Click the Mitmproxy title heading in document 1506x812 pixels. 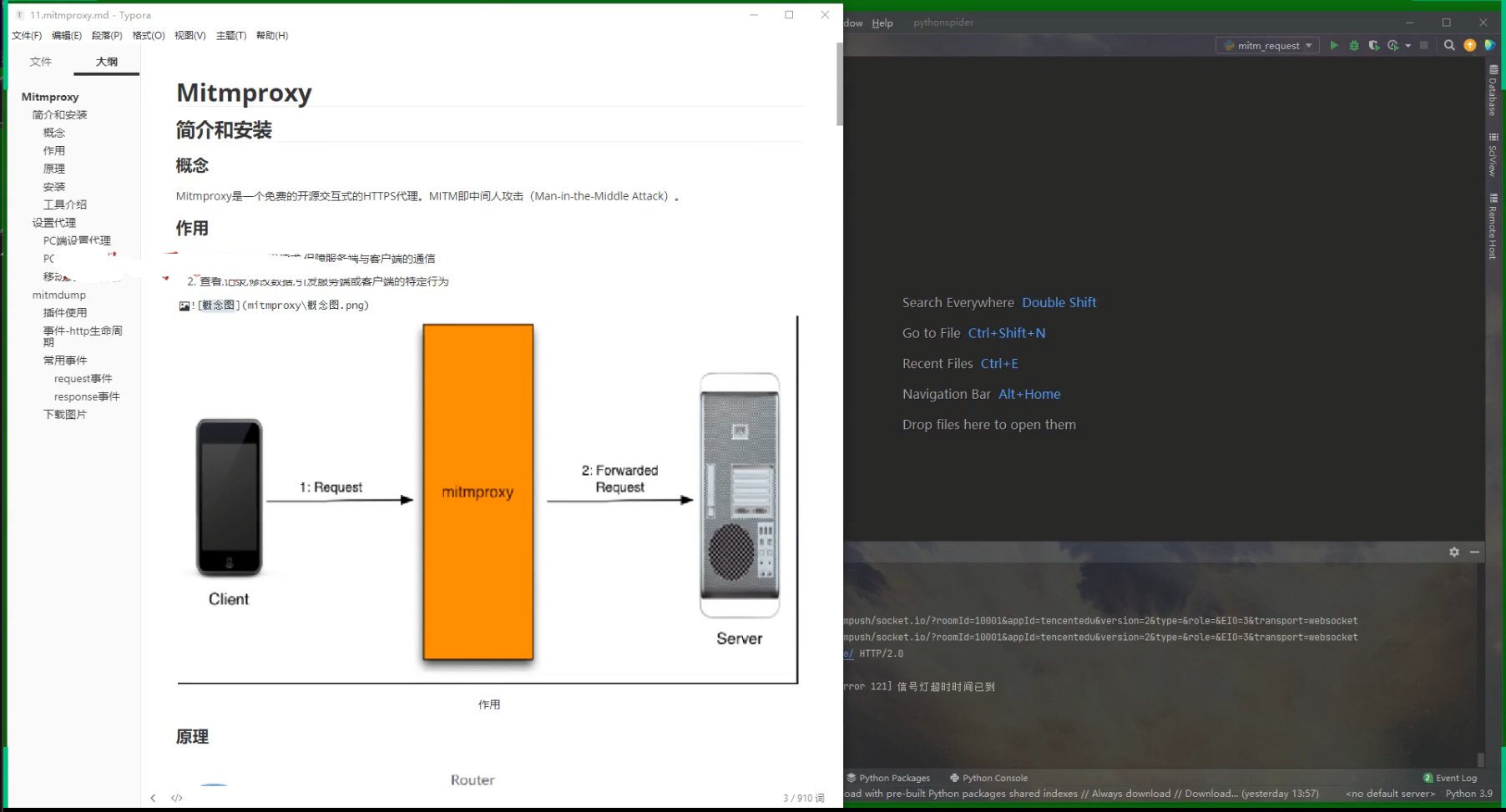pyautogui.click(x=244, y=93)
